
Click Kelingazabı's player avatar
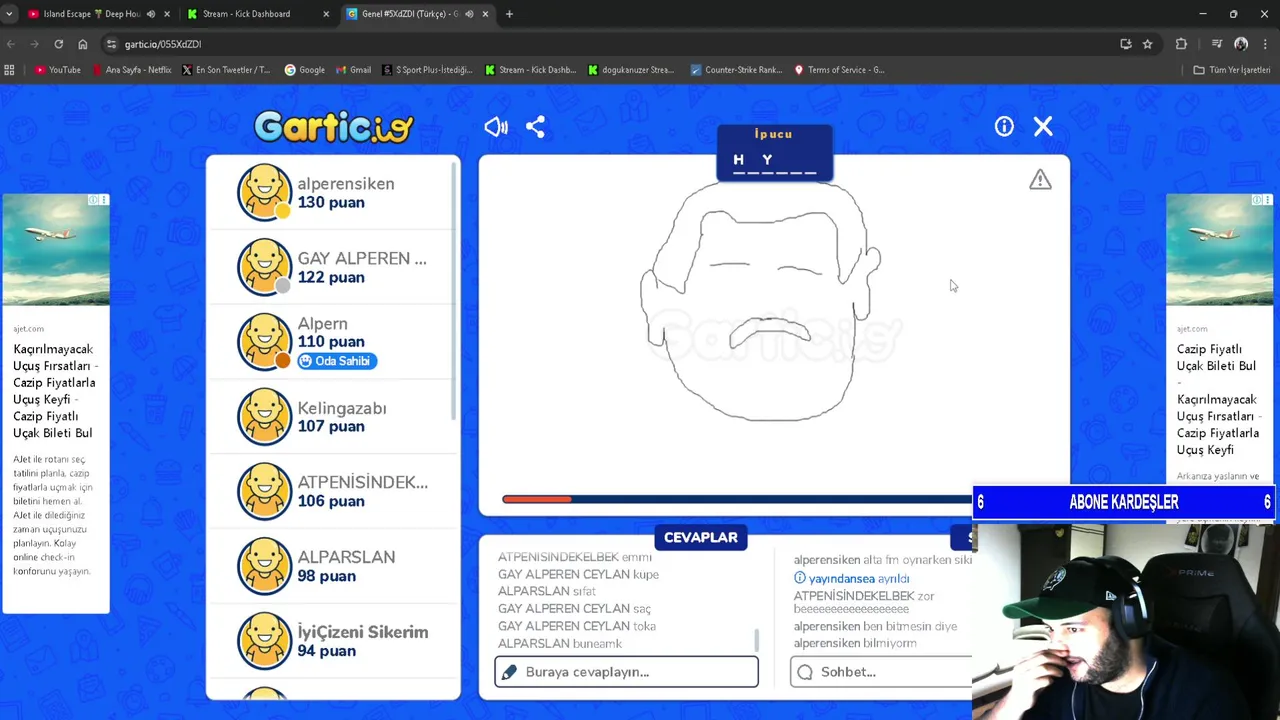[264, 416]
